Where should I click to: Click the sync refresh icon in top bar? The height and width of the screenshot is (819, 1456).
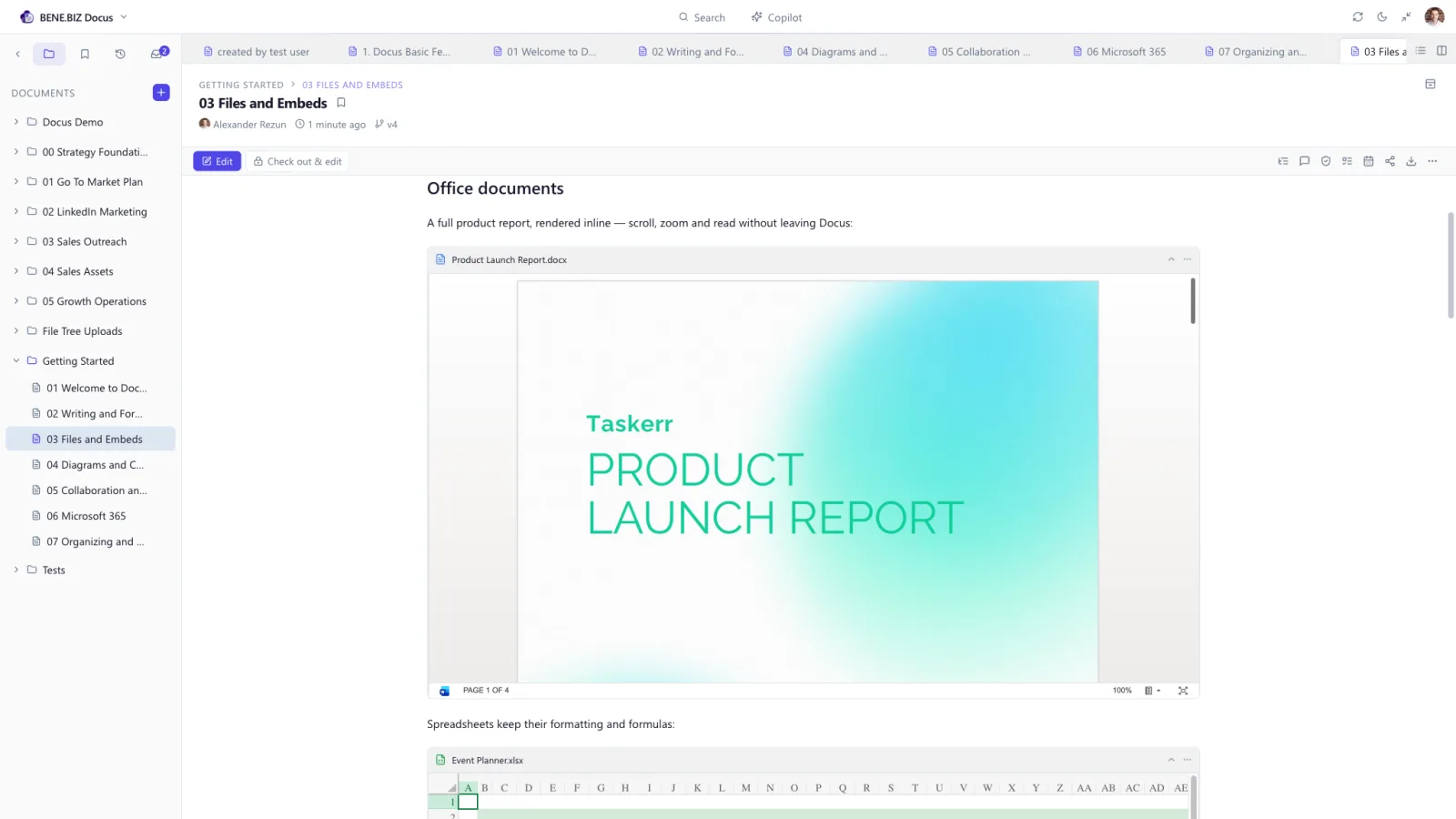click(1358, 17)
